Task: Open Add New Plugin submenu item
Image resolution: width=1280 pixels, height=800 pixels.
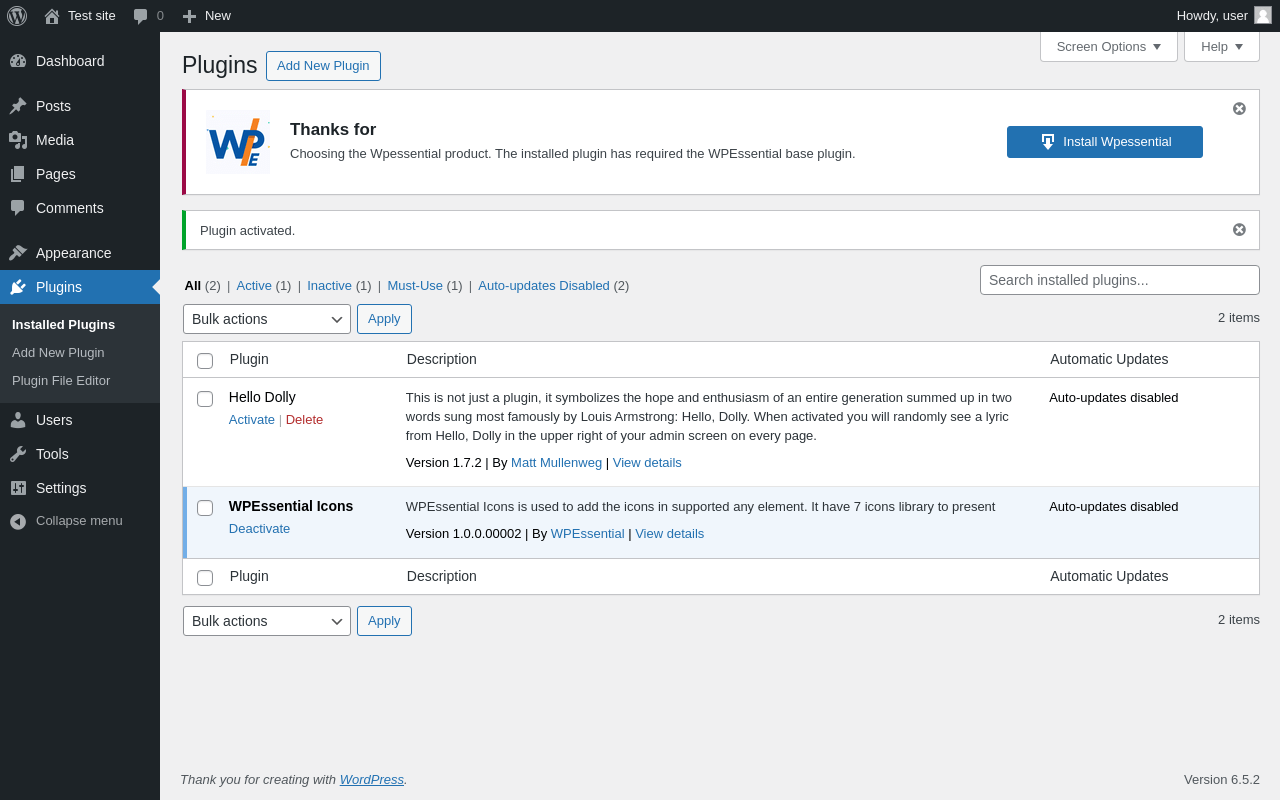Action: (80, 353)
